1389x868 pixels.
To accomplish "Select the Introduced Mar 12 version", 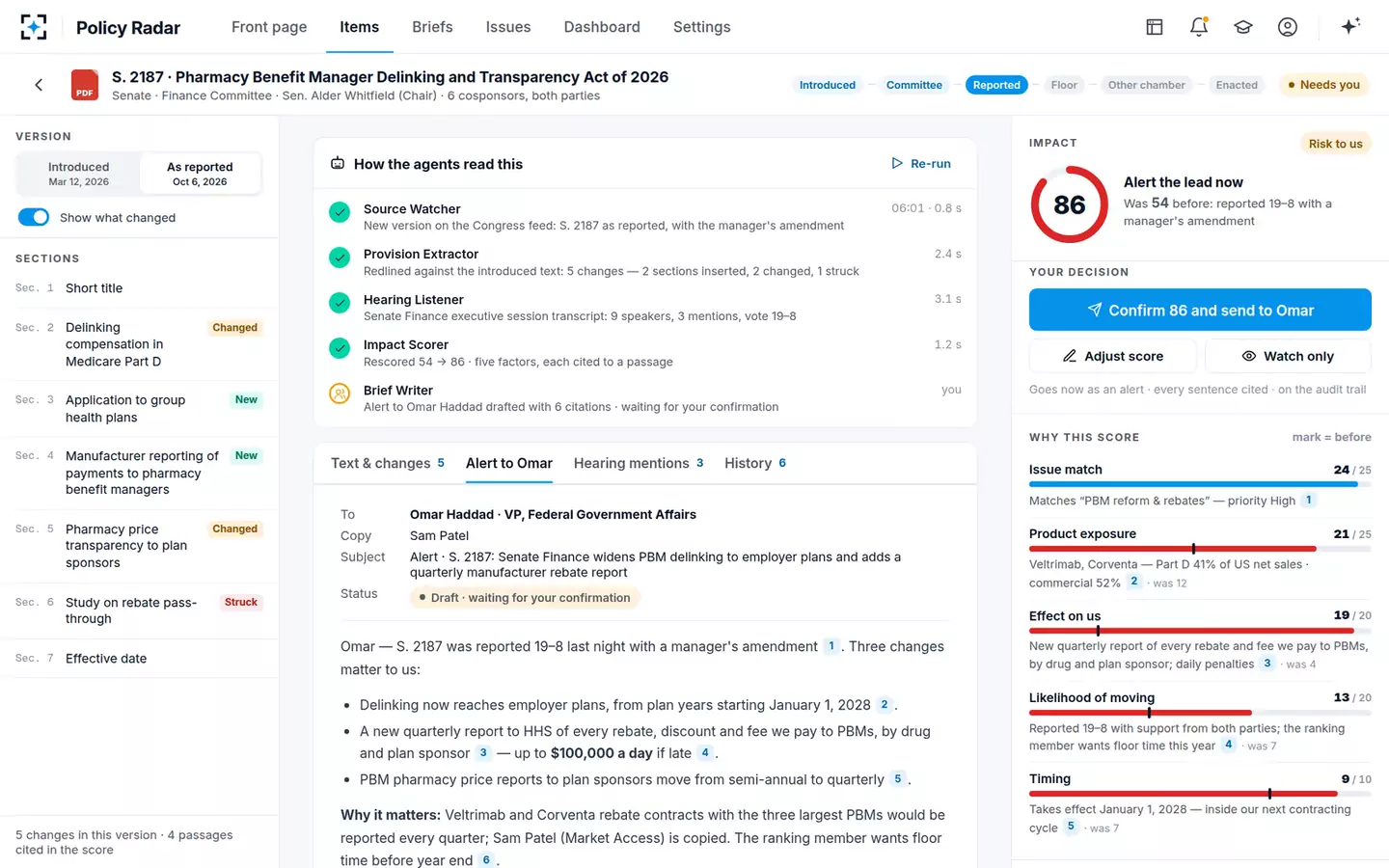I will 79,174.
